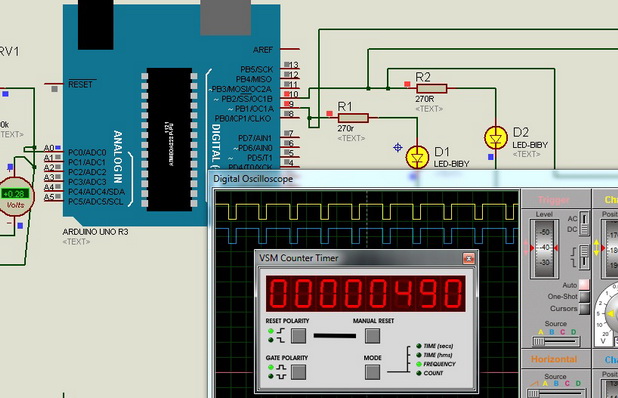
Task: Click the R1 270r resistor symbol
Action: 353,117
